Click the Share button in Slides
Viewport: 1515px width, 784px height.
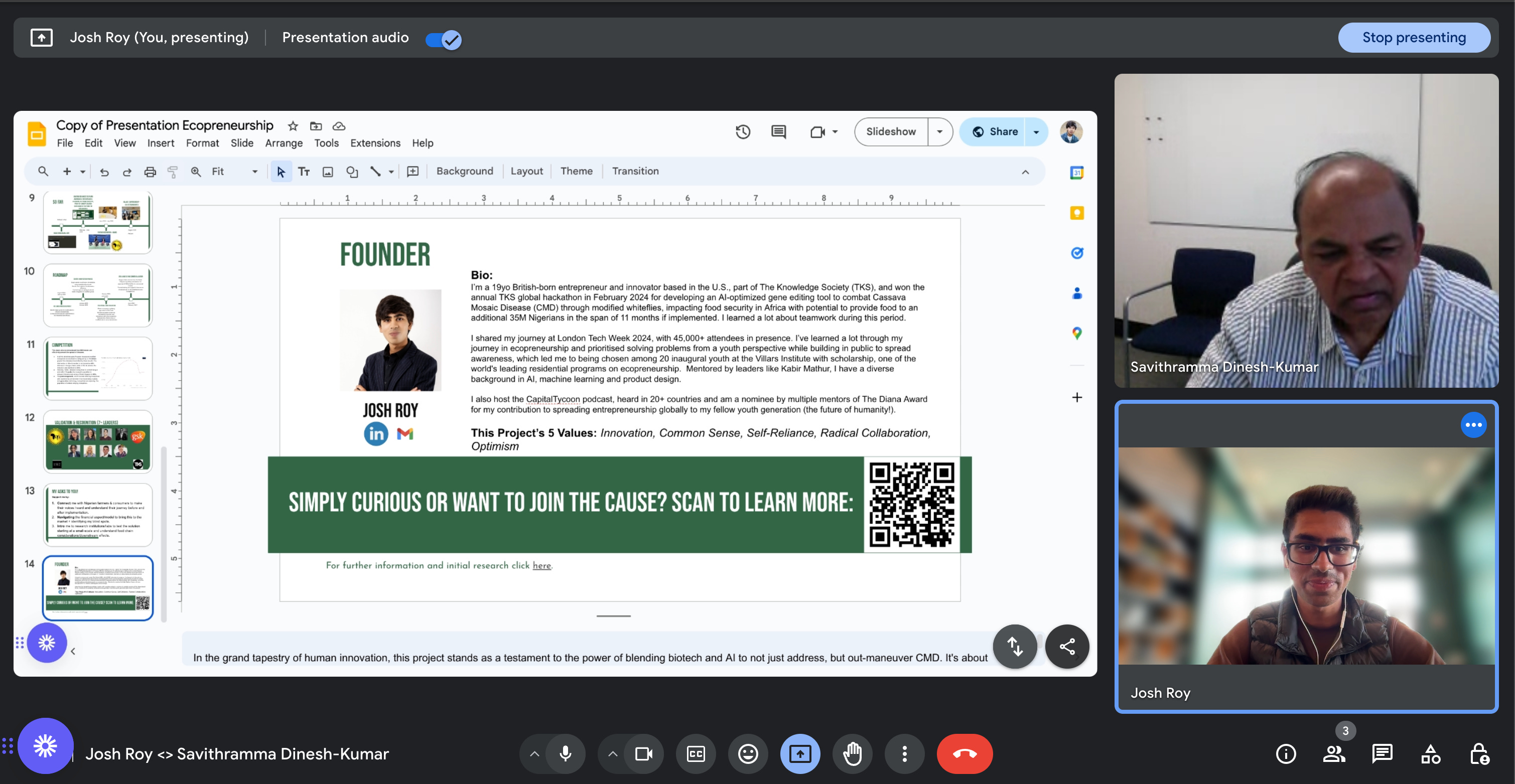[x=995, y=131]
